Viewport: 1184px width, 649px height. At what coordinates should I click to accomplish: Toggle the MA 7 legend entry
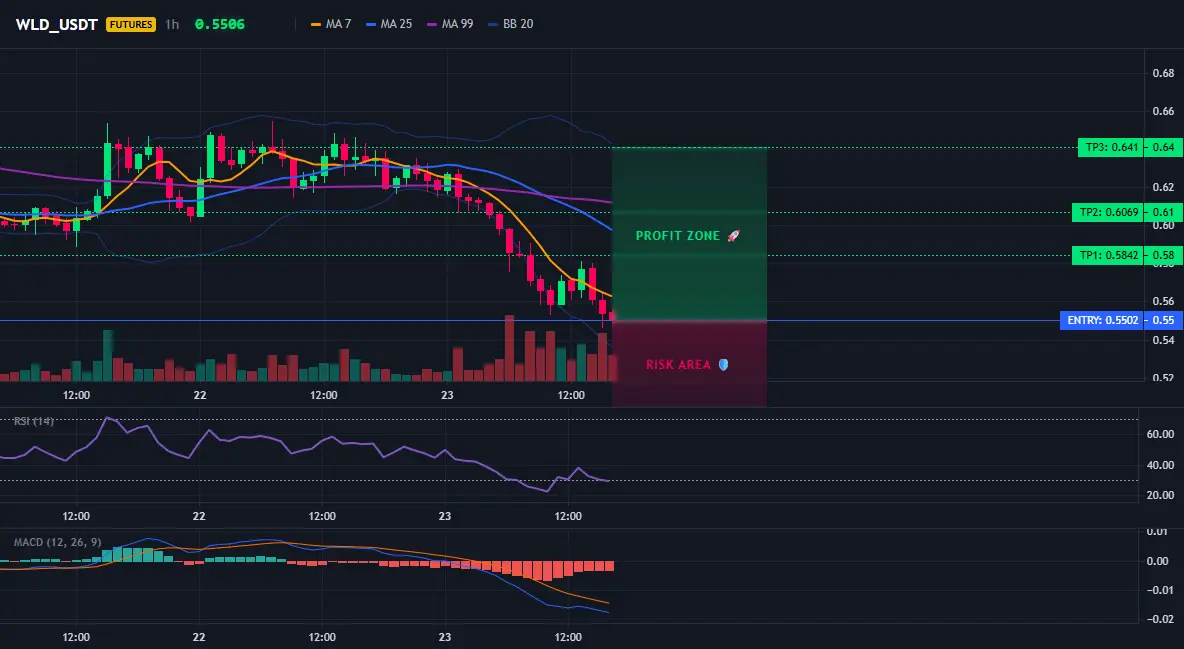point(331,24)
